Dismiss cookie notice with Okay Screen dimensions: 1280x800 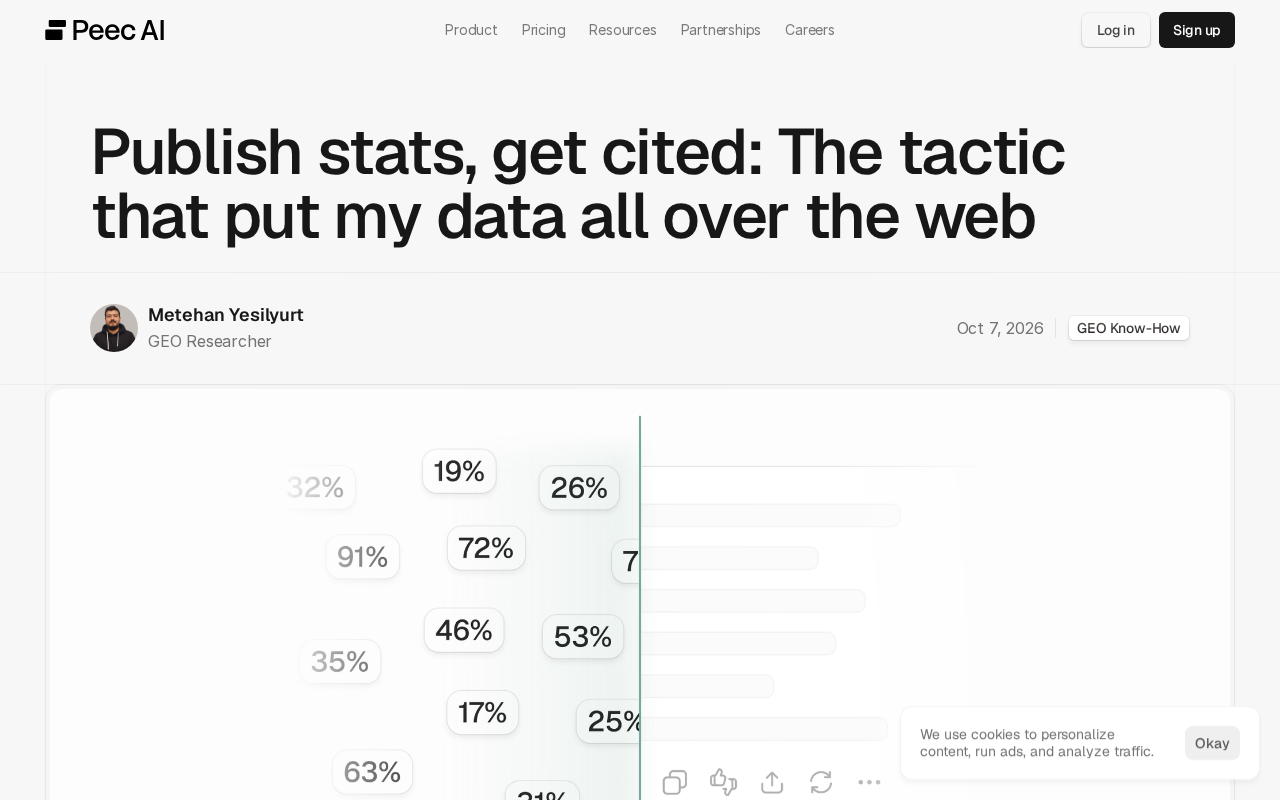[x=1212, y=743]
